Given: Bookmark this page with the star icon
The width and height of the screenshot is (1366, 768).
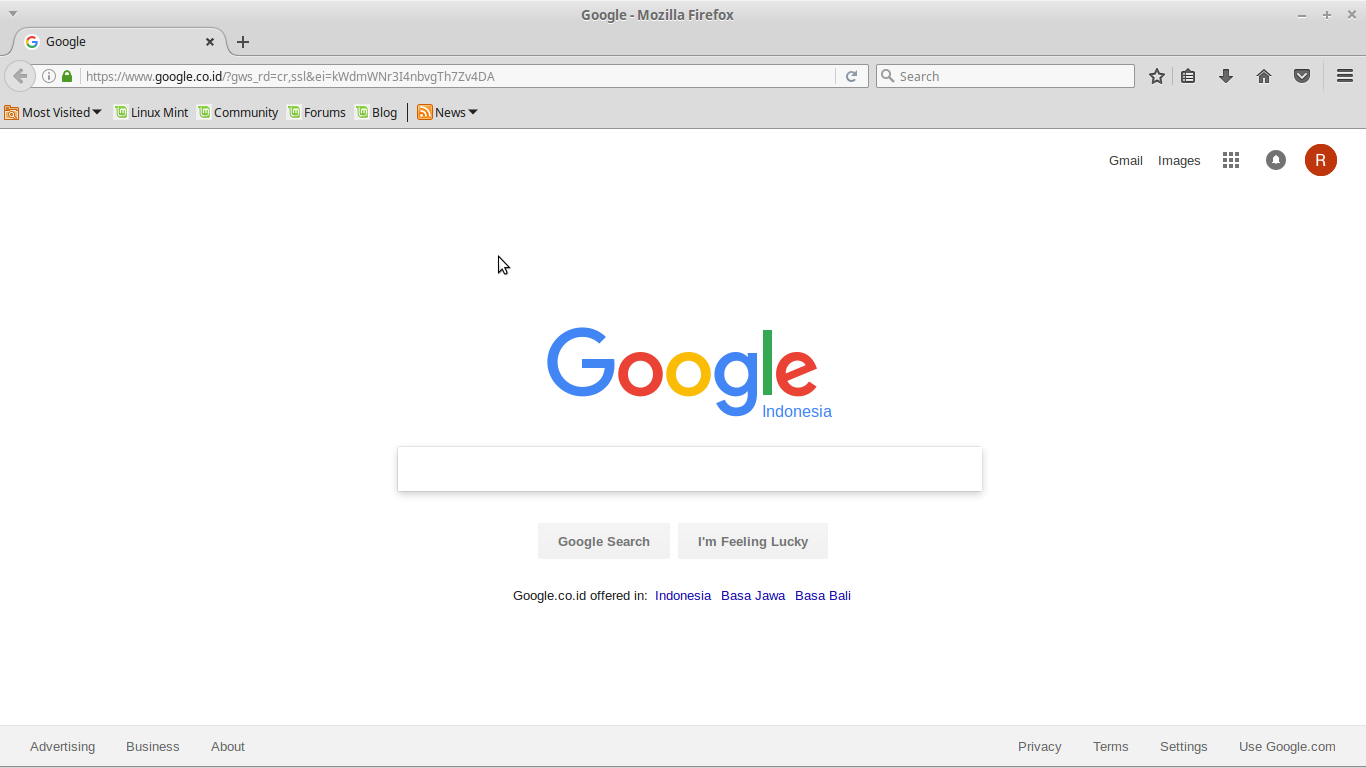Looking at the screenshot, I should coord(1157,76).
